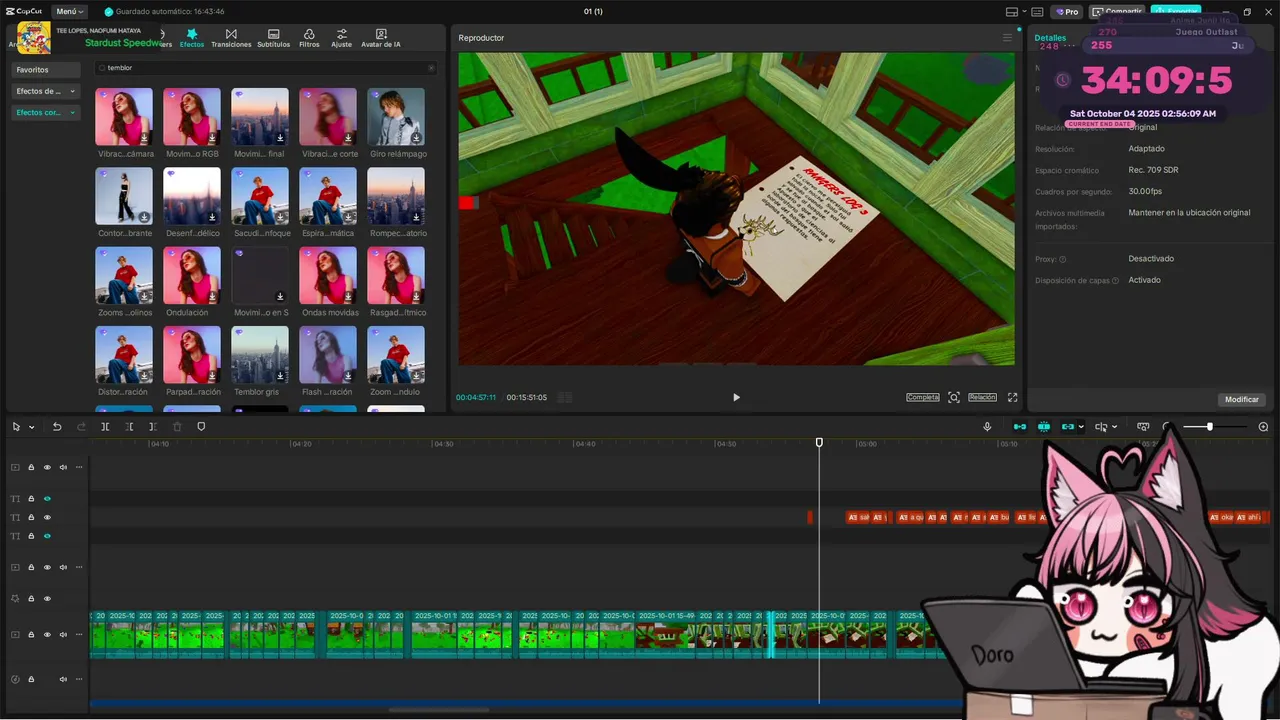Toggle visibility of the effects track
Viewport: 1280px width, 720px height.
tap(47, 598)
